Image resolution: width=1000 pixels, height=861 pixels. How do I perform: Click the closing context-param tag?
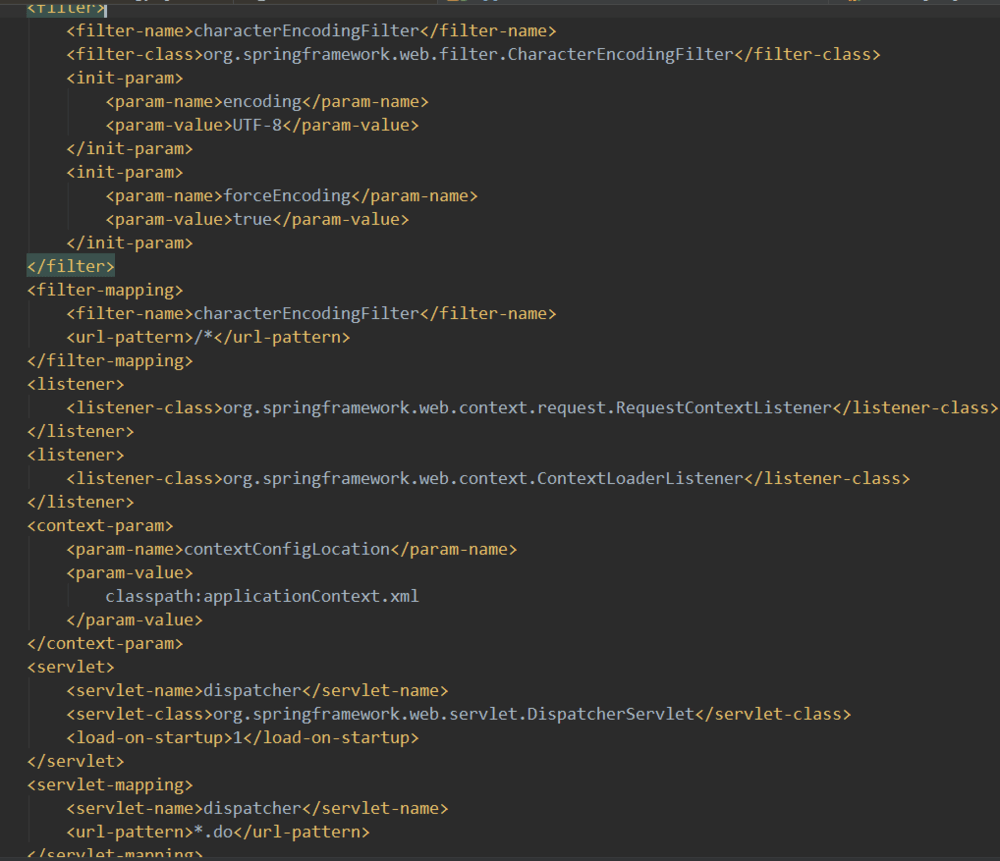(105, 644)
